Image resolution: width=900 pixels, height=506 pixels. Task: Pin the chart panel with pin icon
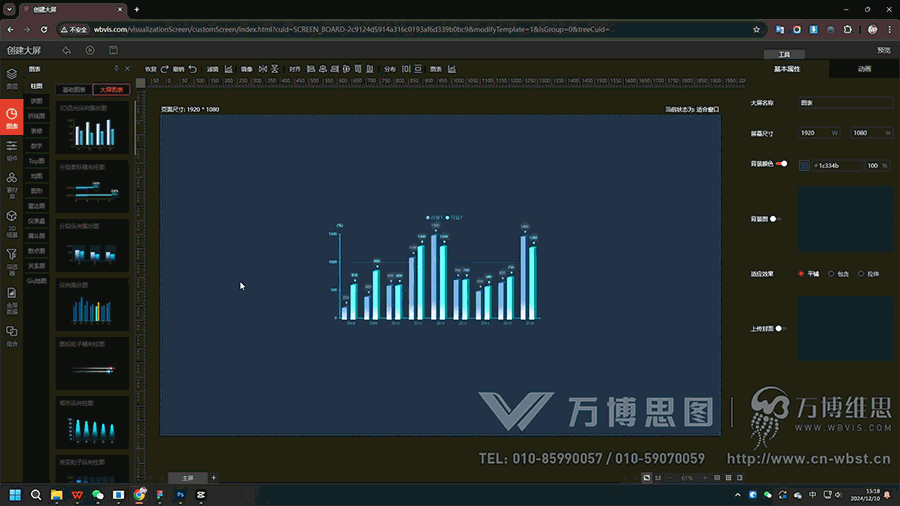[117, 68]
